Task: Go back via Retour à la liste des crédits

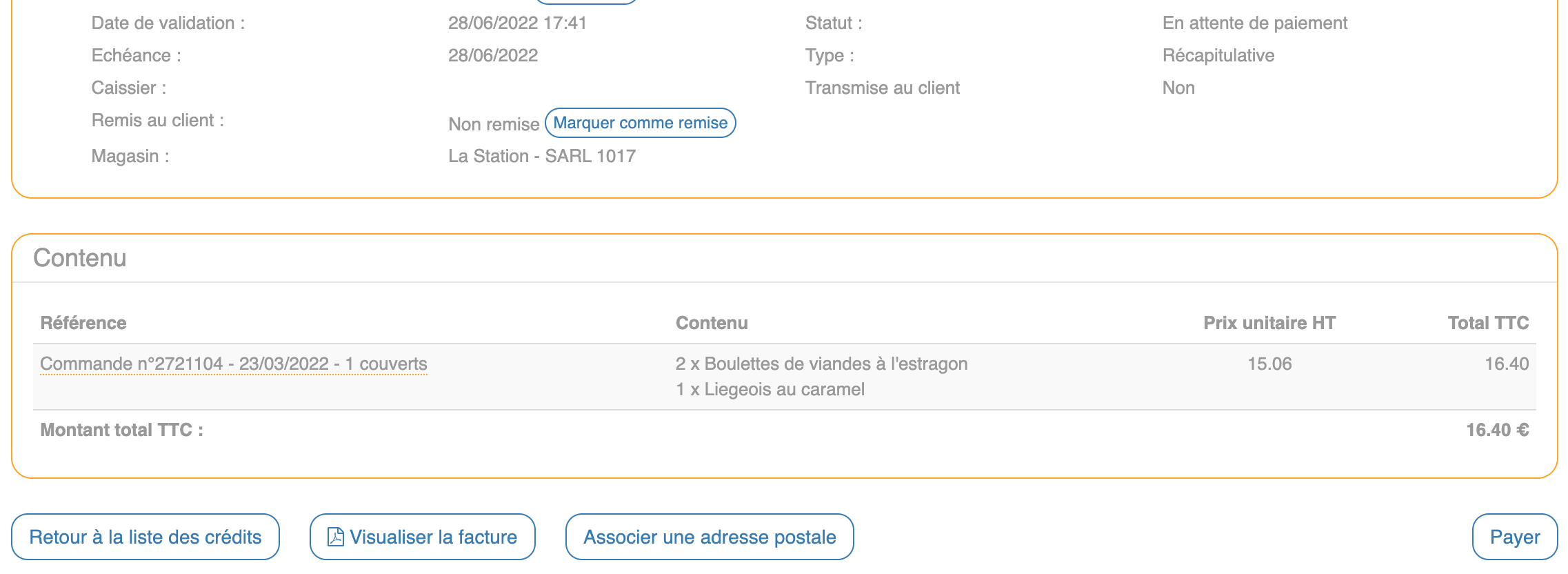Action: click(145, 537)
